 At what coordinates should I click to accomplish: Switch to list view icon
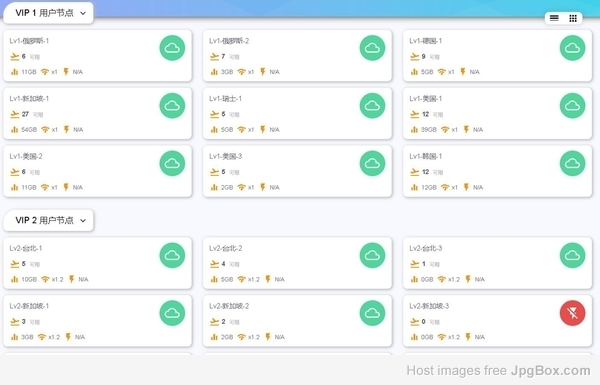pos(554,18)
